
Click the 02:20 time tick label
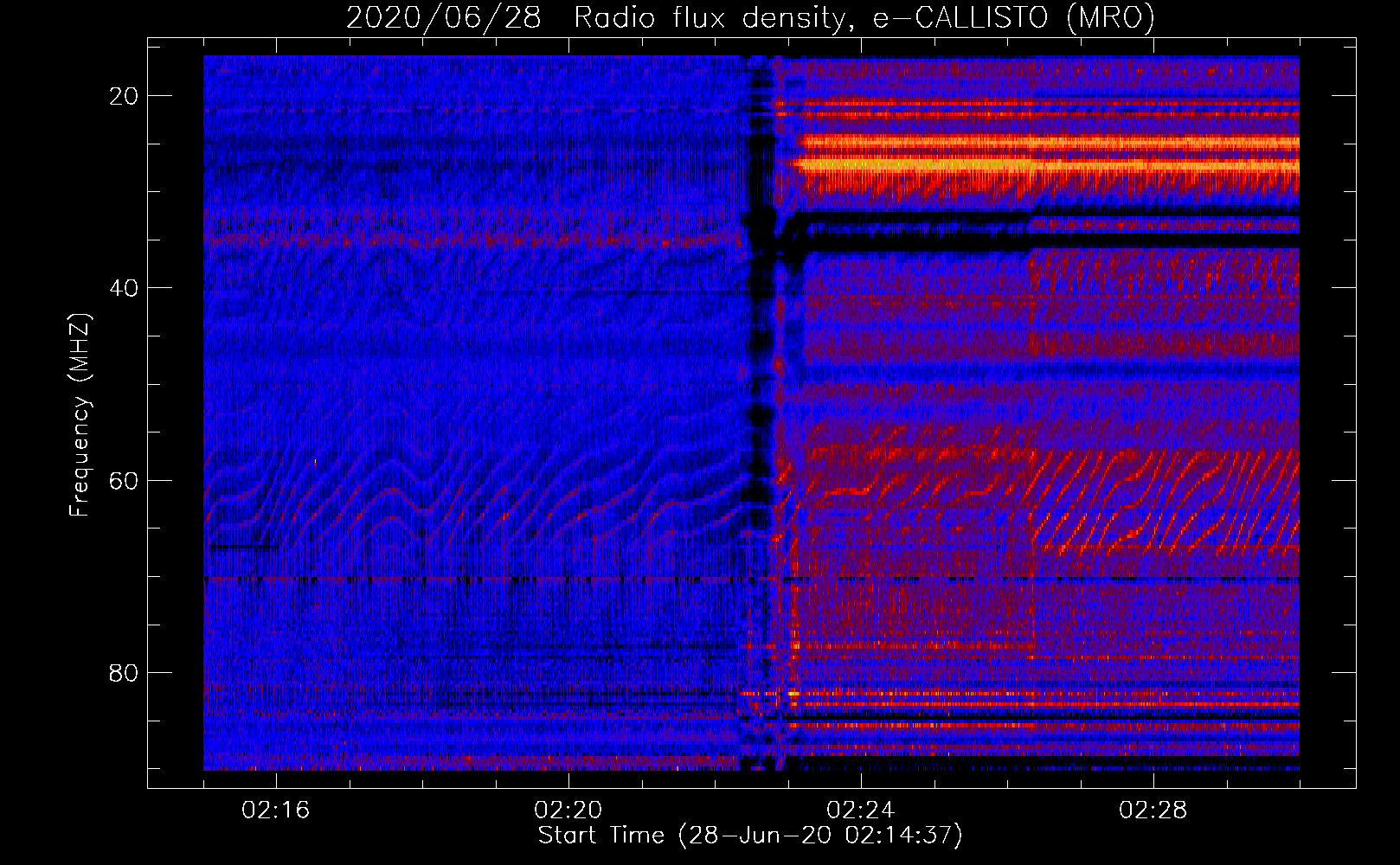[568, 811]
